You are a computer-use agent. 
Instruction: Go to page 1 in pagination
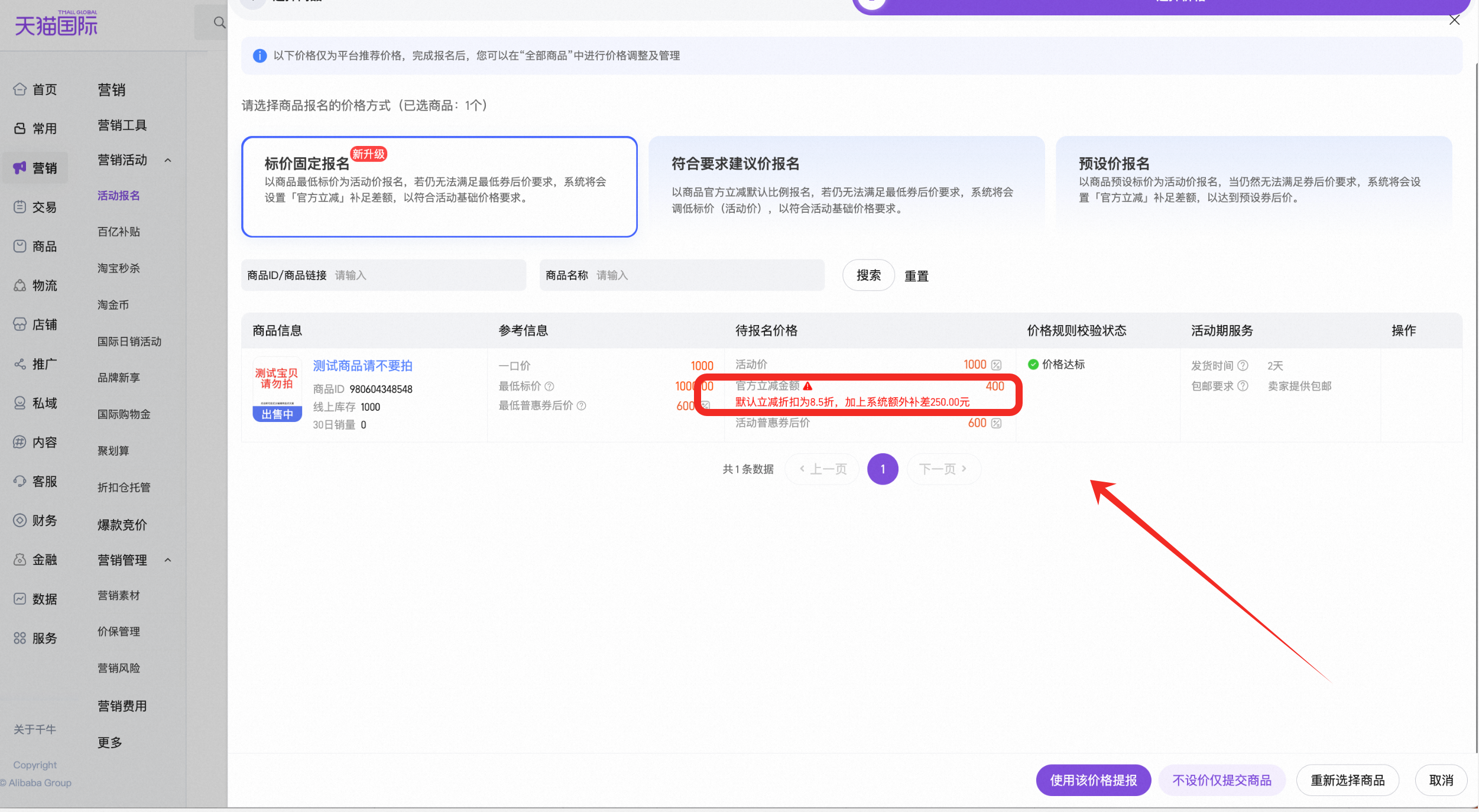pyautogui.click(x=883, y=469)
